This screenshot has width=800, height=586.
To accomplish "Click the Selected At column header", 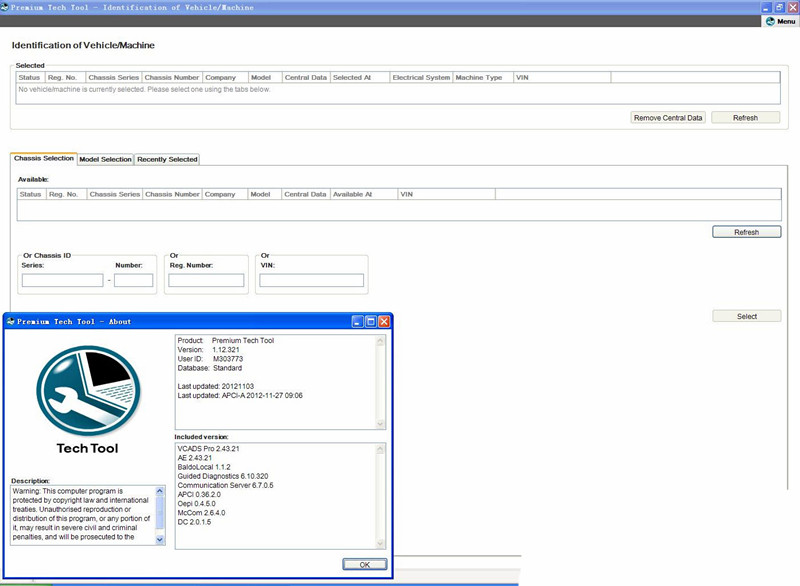I will point(360,78).
